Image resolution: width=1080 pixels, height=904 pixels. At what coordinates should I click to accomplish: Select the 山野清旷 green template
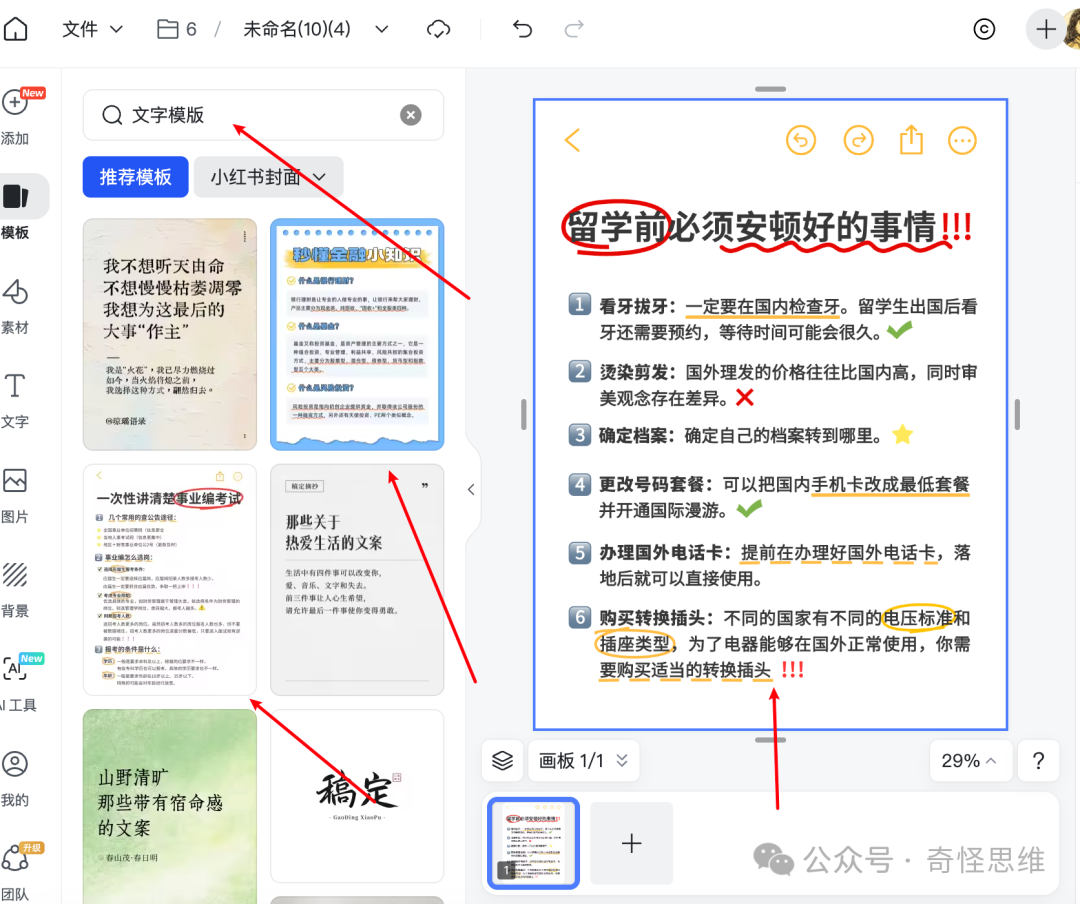tap(169, 806)
